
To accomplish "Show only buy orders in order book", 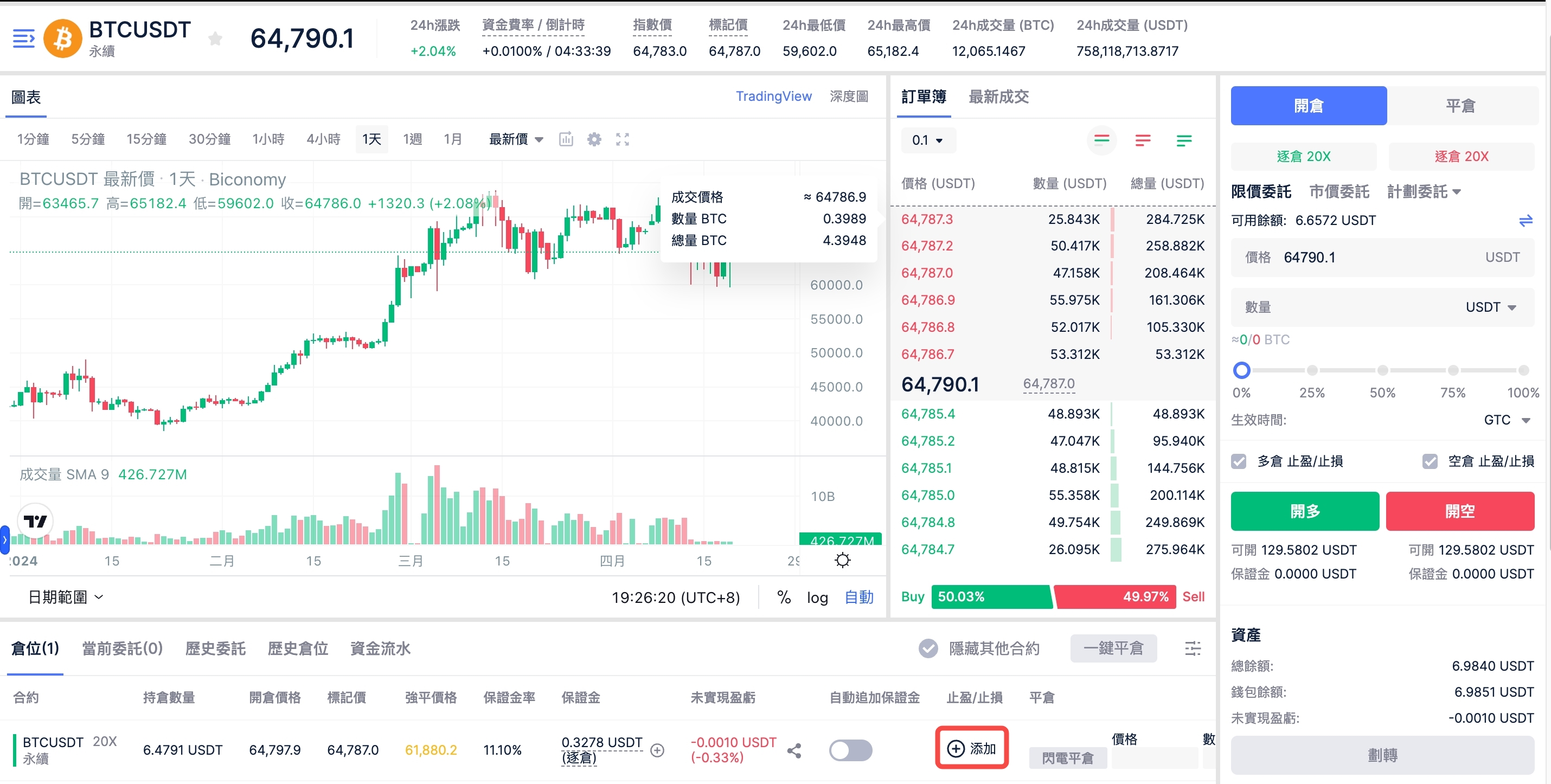I will [1183, 141].
